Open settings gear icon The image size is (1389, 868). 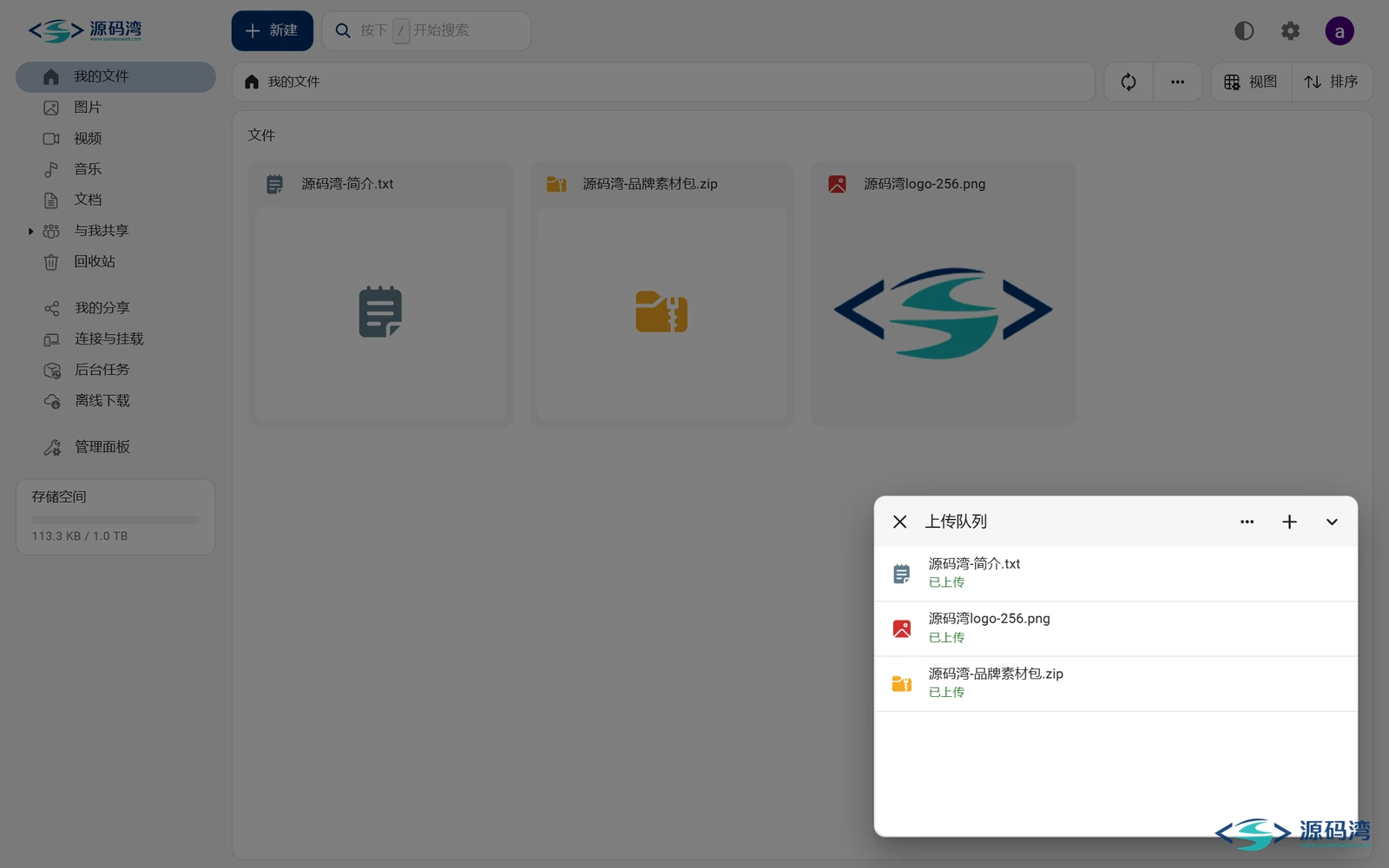(x=1291, y=31)
